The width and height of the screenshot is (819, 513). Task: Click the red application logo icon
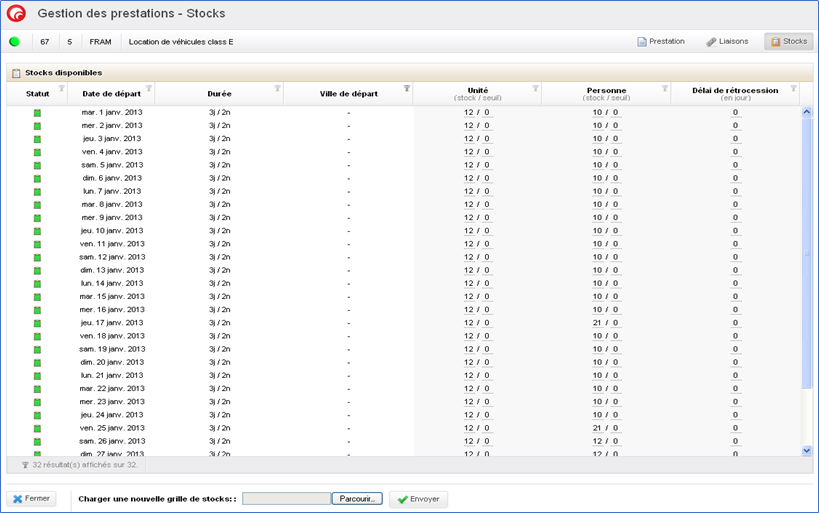16,14
